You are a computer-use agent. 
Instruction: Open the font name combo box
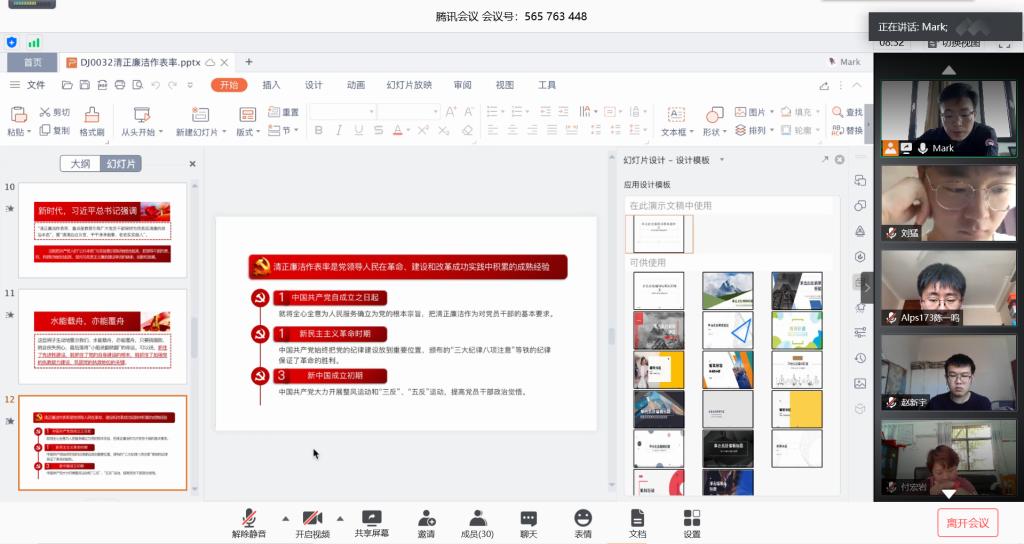pyautogui.click(x=340, y=112)
